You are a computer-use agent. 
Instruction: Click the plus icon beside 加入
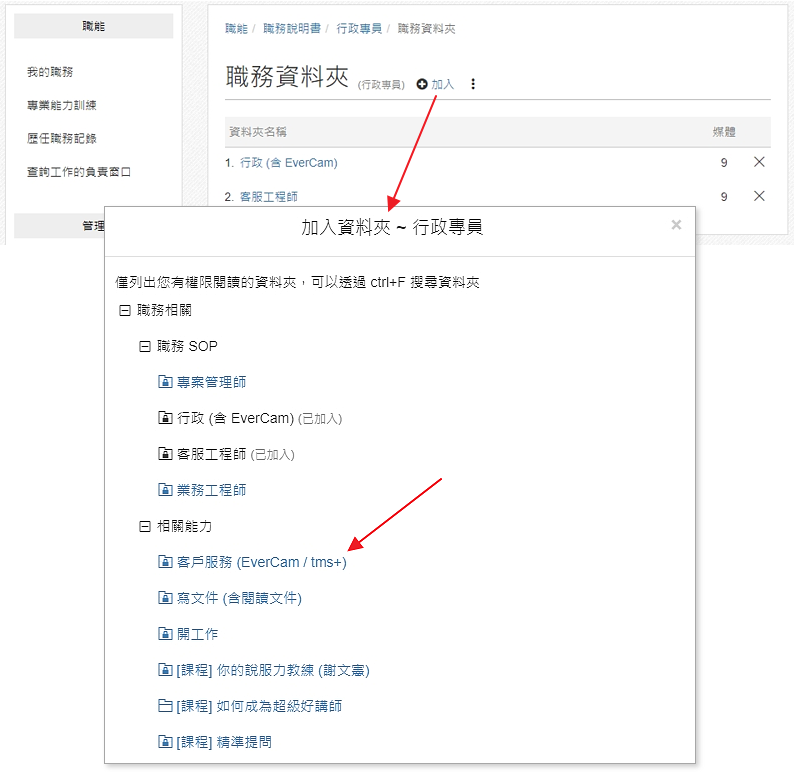click(x=422, y=85)
